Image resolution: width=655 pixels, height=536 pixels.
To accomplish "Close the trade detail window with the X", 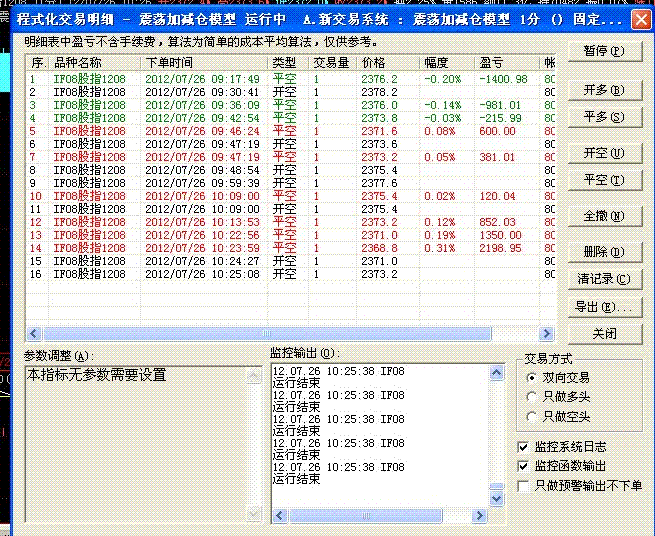I will (x=641, y=19).
